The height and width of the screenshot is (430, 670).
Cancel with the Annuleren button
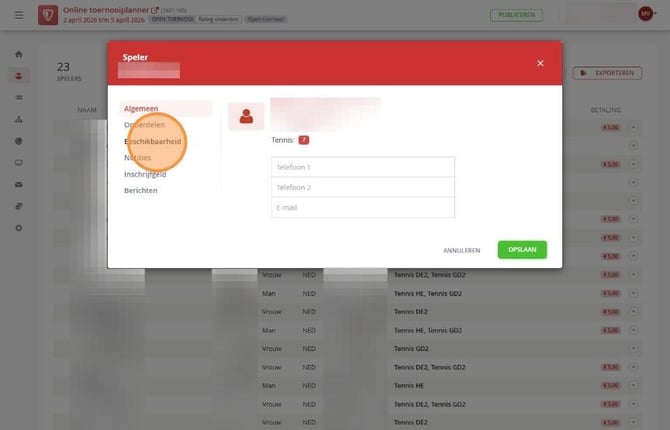pos(461,250)
